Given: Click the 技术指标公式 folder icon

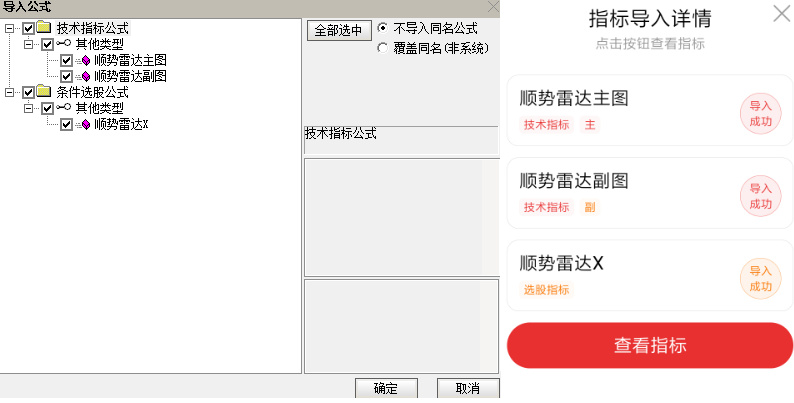Looking at the screenshot, I should click(x=44, y=27).
